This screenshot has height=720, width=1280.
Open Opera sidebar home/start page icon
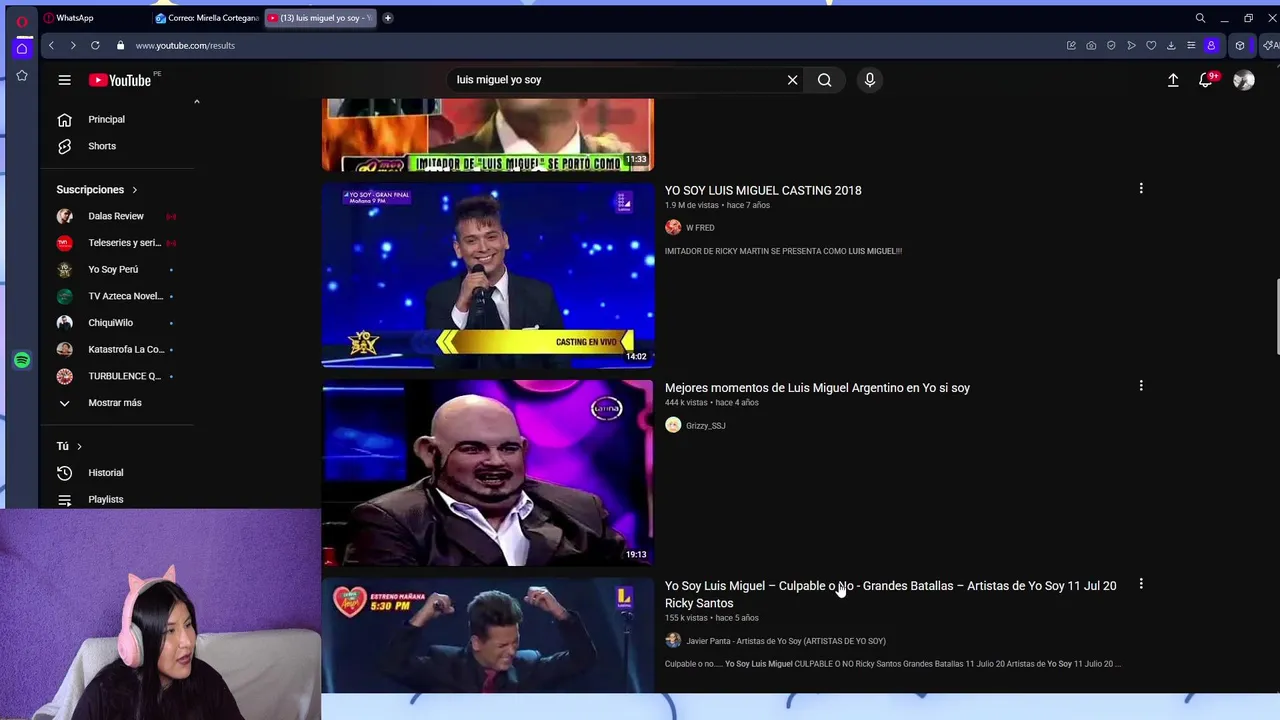21,48
